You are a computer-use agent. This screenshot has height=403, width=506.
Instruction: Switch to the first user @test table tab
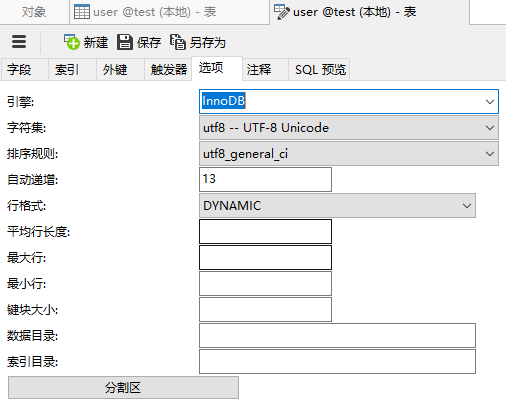[169, 12]
